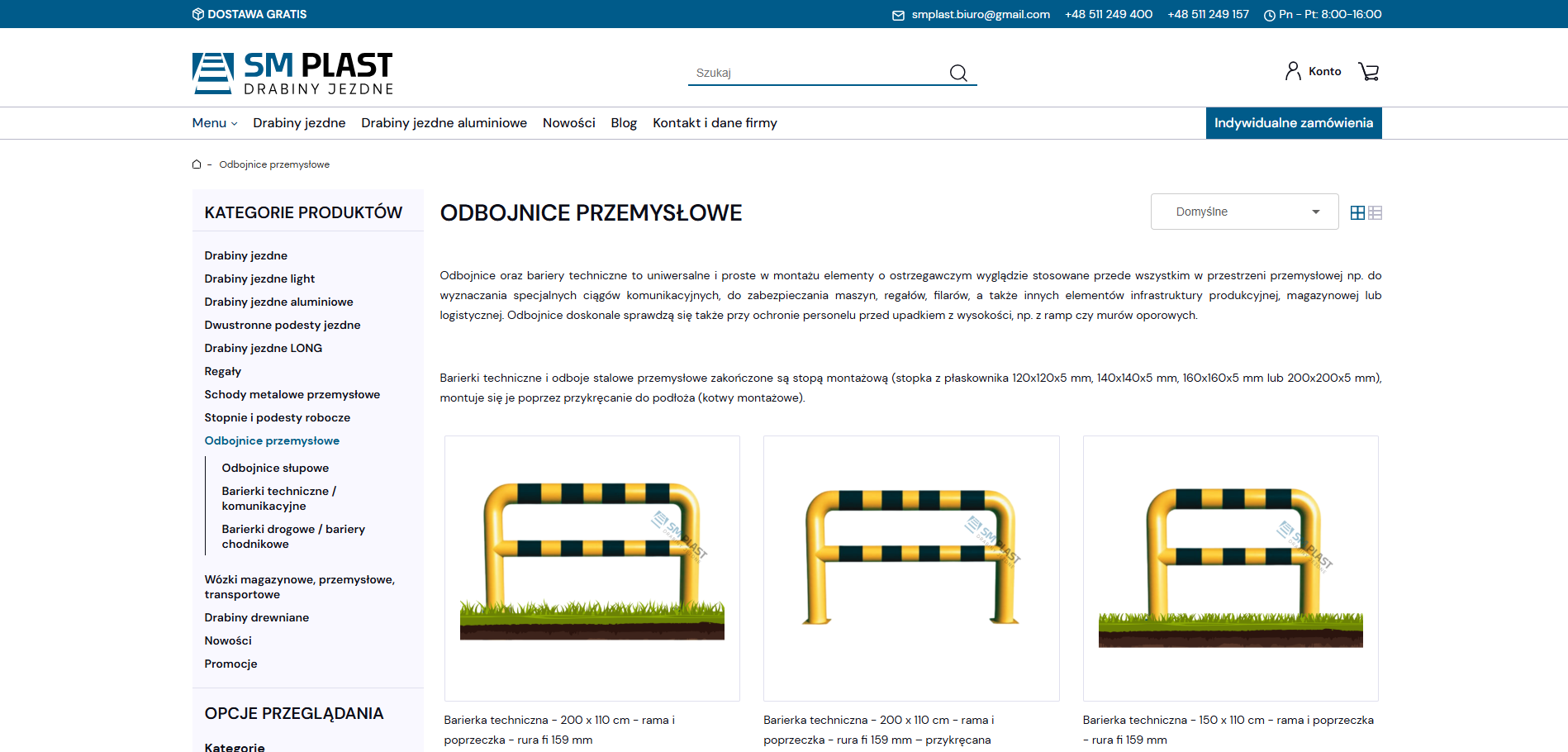
Task: Click the gift icon beside DOSTAWA GRATIS
Action: coord(197,13)
